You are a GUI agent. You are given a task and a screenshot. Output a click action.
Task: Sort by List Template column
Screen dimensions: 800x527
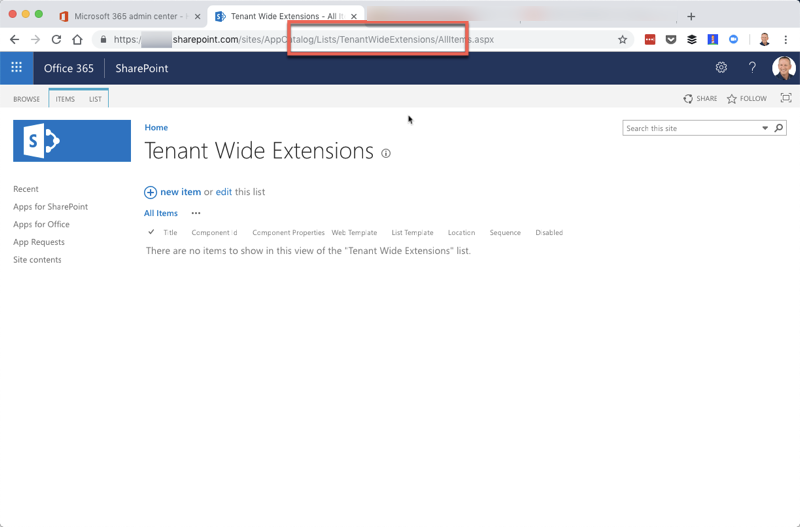[412, 233]
